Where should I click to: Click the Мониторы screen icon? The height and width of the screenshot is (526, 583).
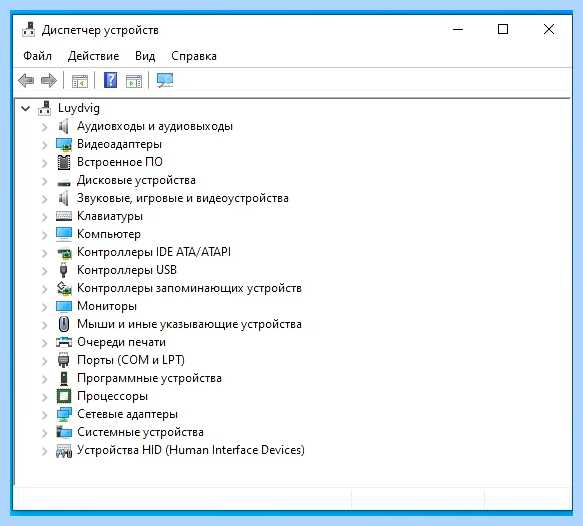coord(64,306)
